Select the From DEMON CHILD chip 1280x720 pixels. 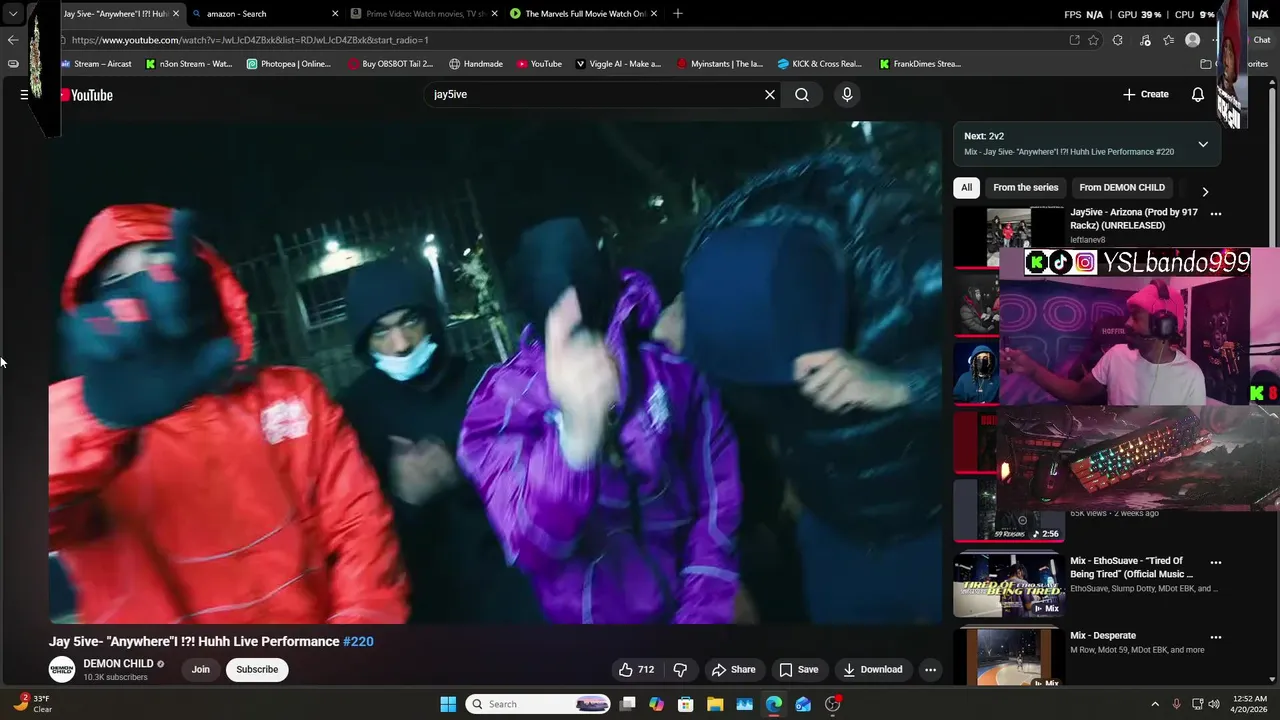pos(1121,187)
